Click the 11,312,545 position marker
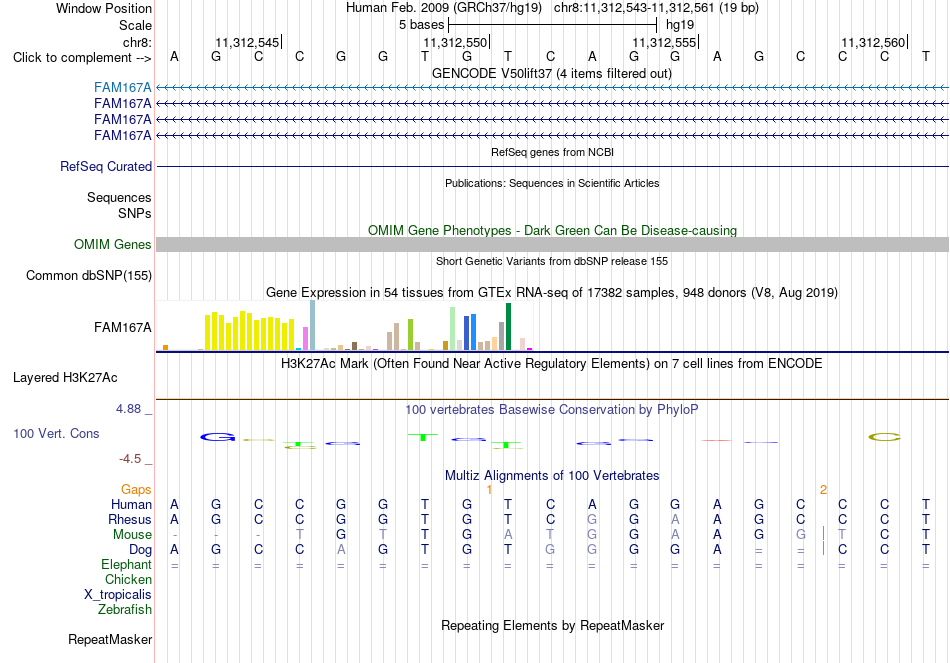Viewport: 950px width, 663px height. [247, 42]
